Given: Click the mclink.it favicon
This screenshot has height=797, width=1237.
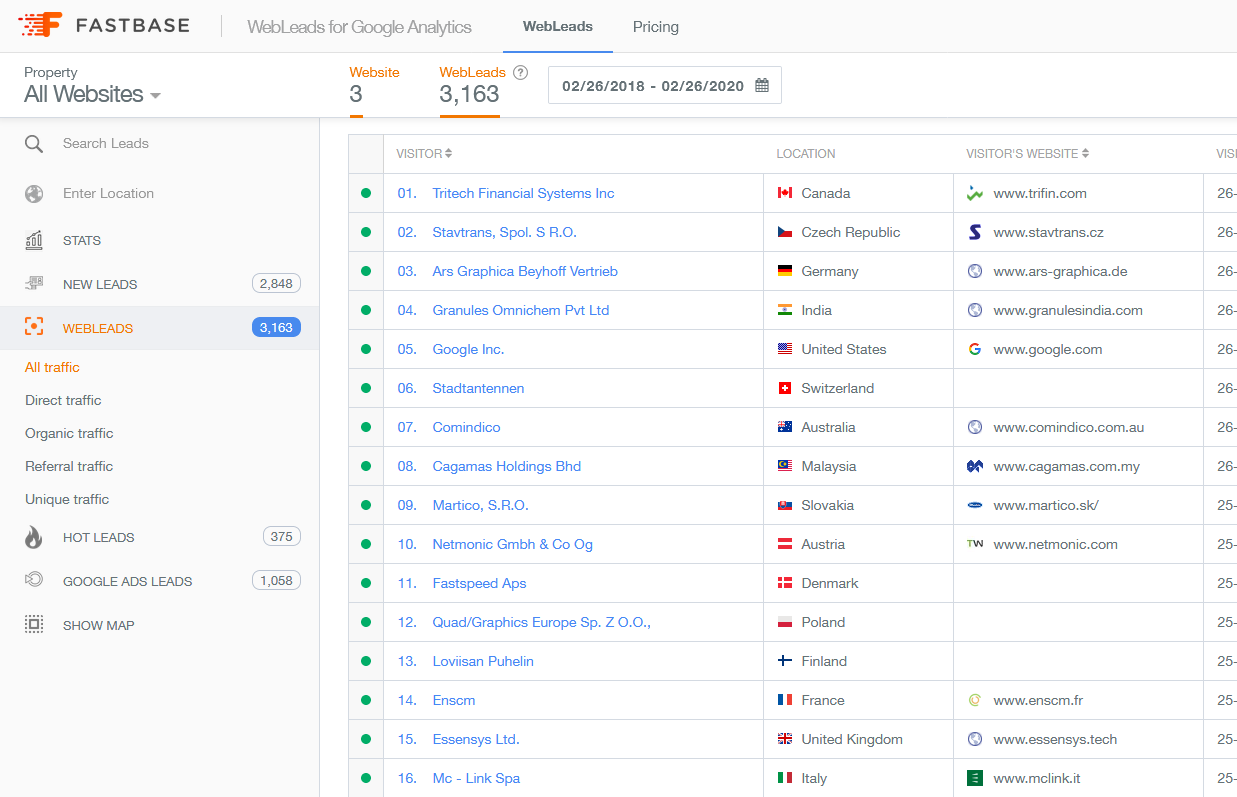Looking at the screenshot, I should click(x=975, y=778).
